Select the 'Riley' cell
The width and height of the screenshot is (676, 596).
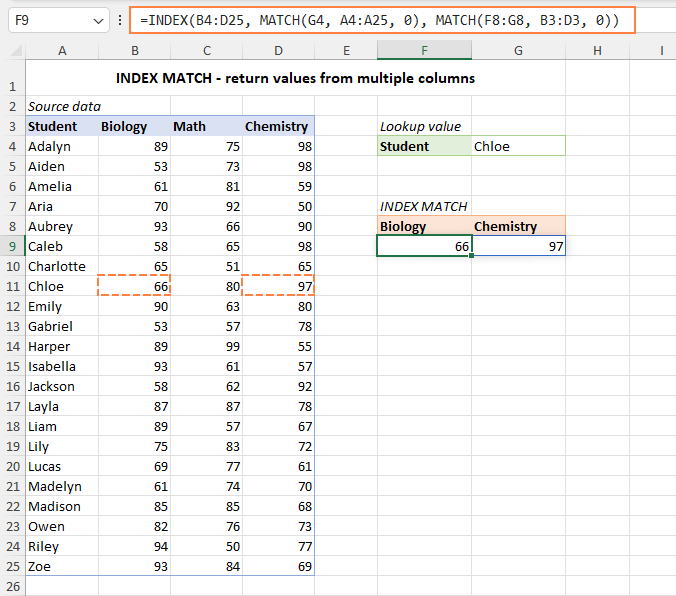(x=62, y=546)
